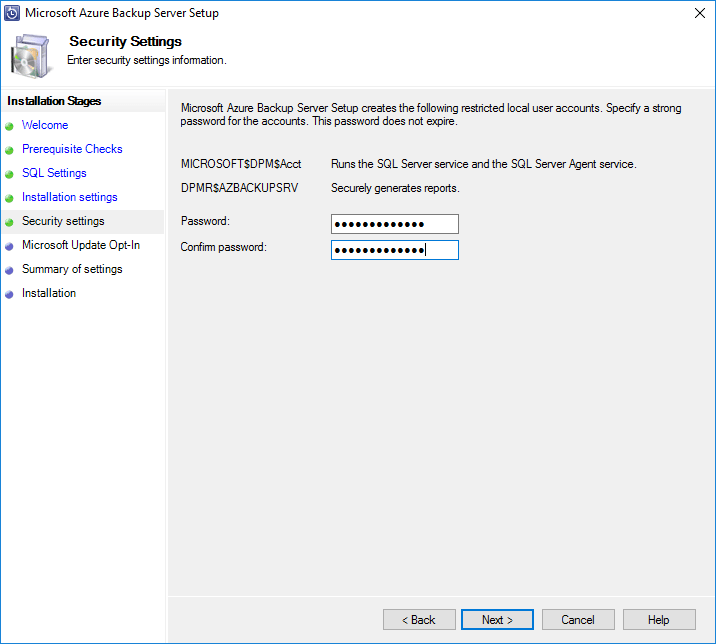Click the MICROSOFT$DPM$Acct account name
This screenshot has width=716, height=644.
click(241, 164)
